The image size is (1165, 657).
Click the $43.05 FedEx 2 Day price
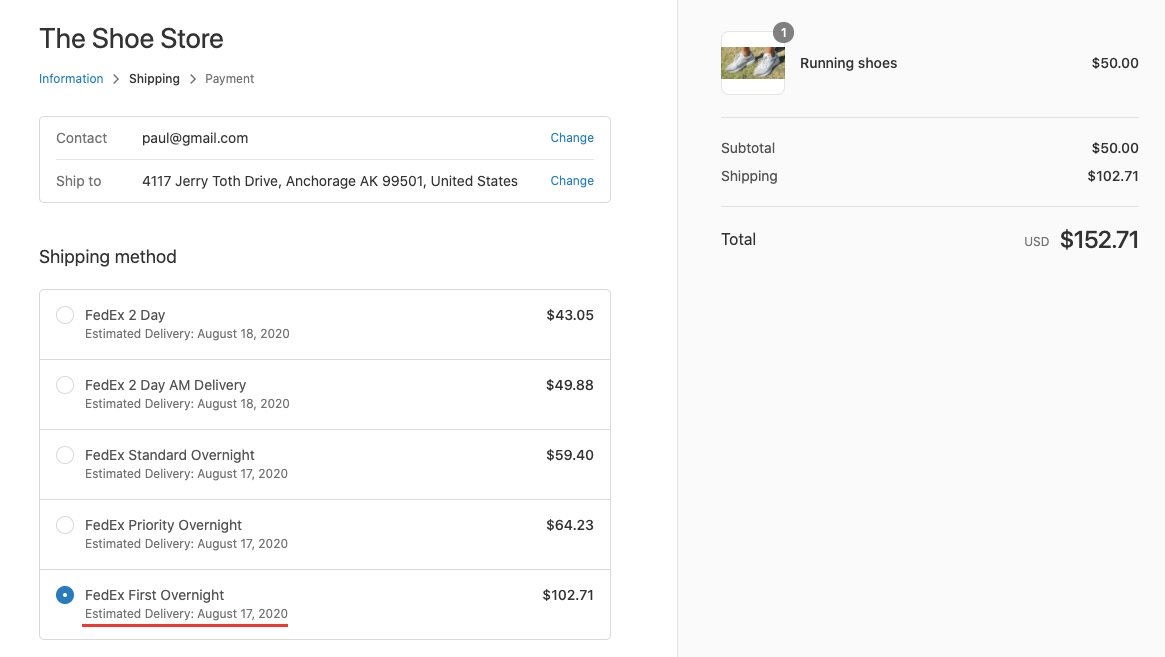(x=570, y=315)
